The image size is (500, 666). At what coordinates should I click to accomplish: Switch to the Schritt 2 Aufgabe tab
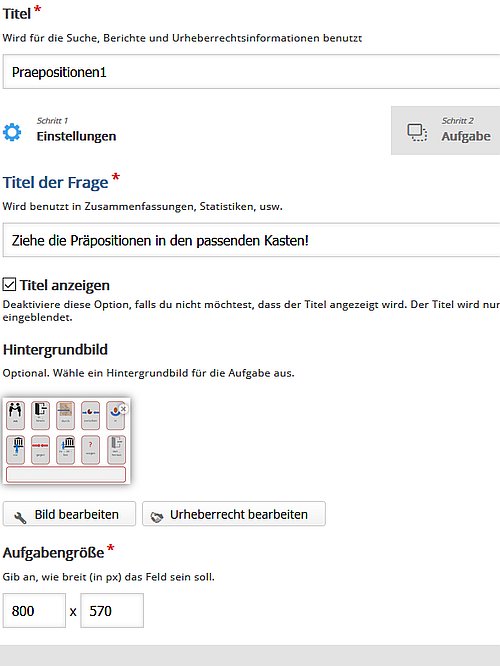tap(445, 130)
